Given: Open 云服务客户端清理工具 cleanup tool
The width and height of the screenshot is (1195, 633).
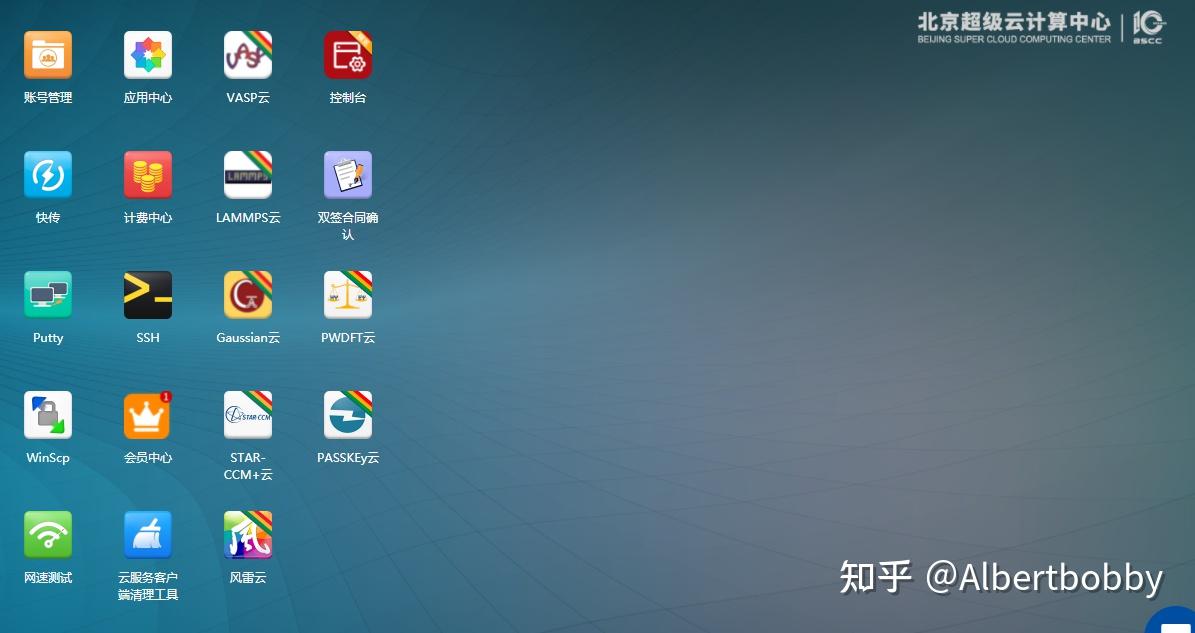Looking at the screenshot, I should coord(147,534).
